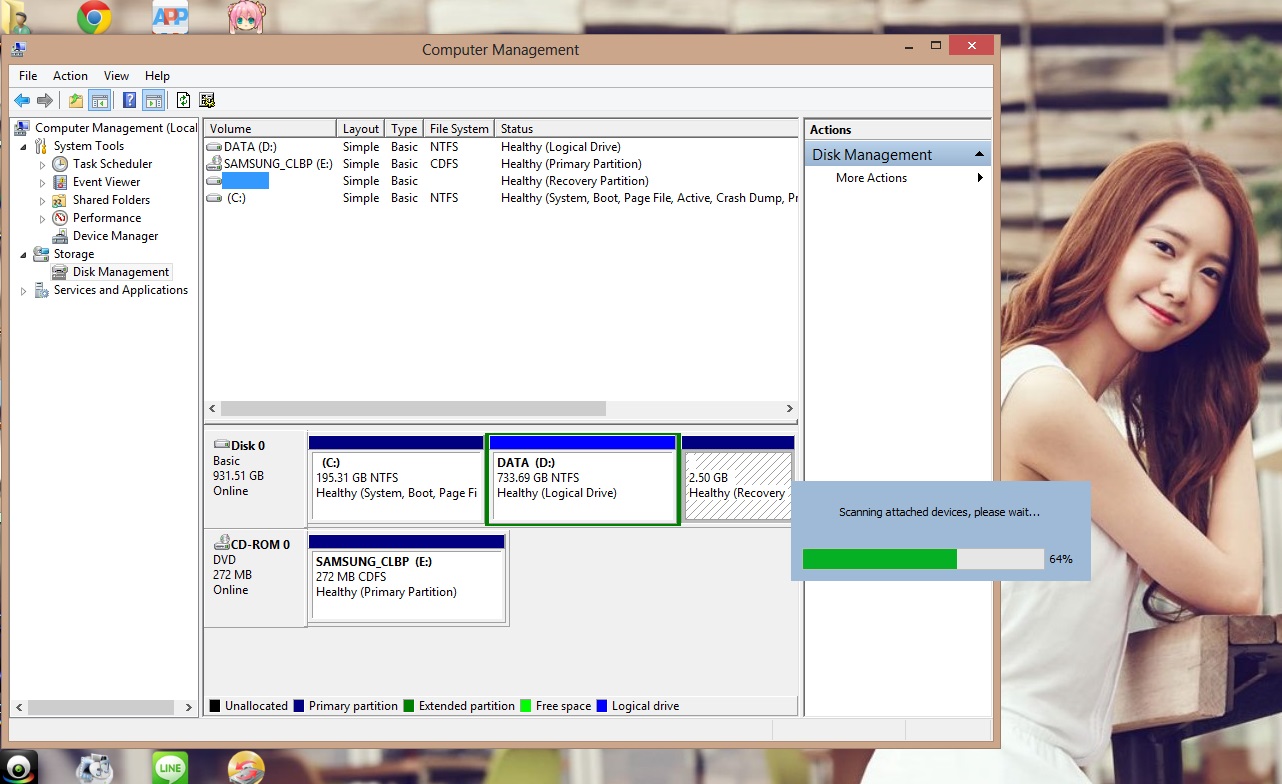Click the Task Scheduler clock icon
Viewport: 1282px width, 784px height.
(61, 164)
